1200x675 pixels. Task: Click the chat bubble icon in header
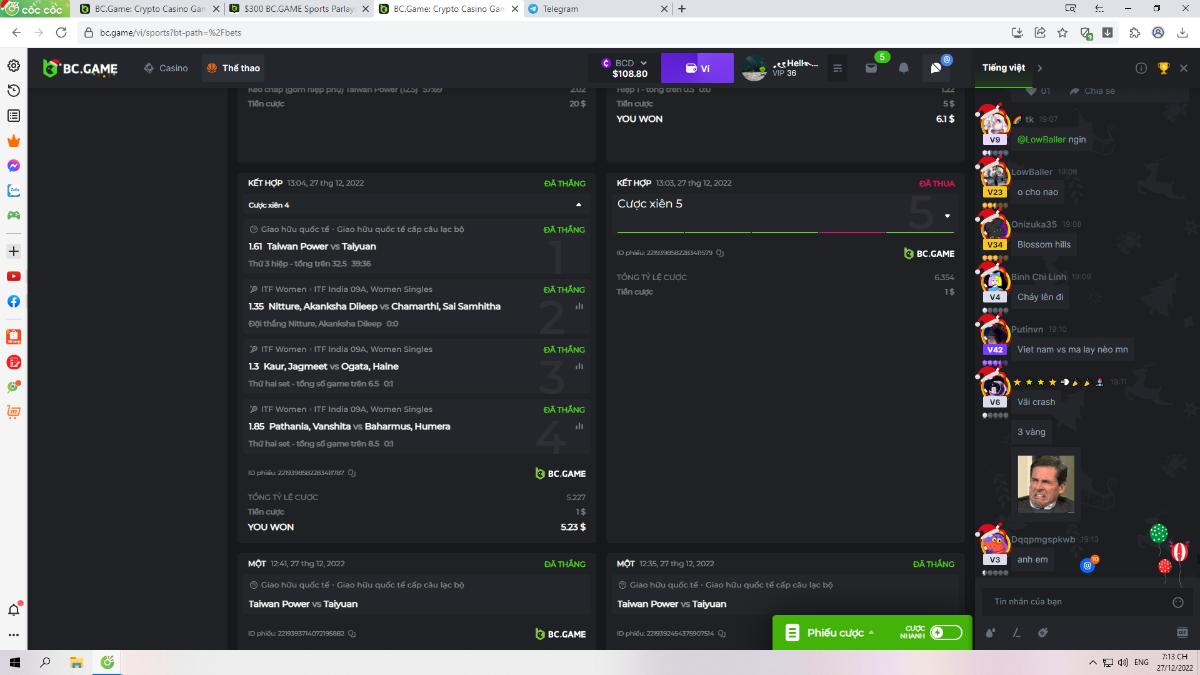pos(936,68)
